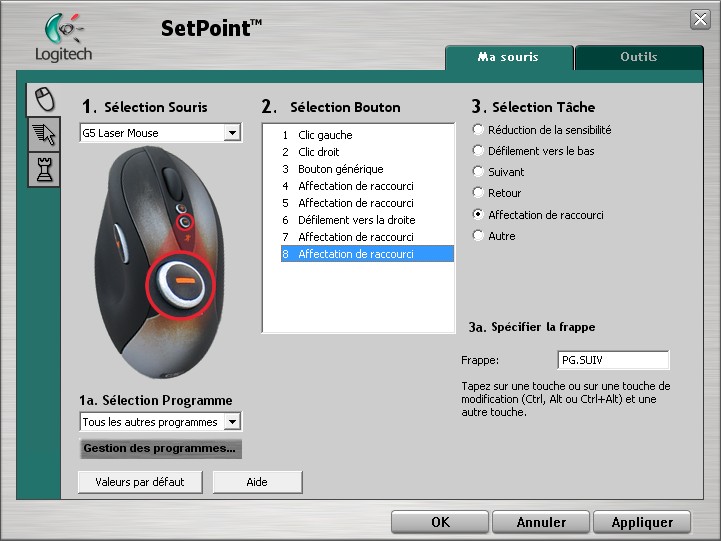721x541 pixels.
Task: Select button 3 Bouton générique
Action: pyautogui.click(x=367, y=169)
